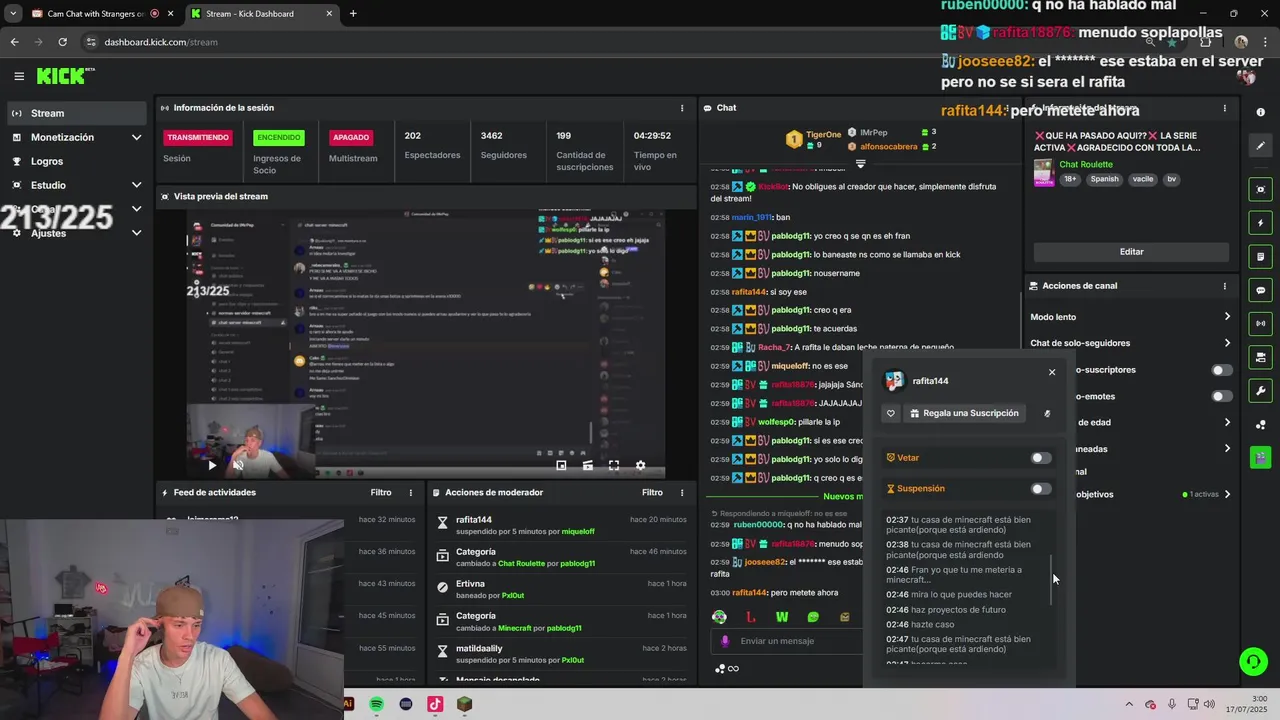Image resolution: width=1280 pixels, height=720 pixels.
Task: Open a new browser tab
Action: point(353,14)
